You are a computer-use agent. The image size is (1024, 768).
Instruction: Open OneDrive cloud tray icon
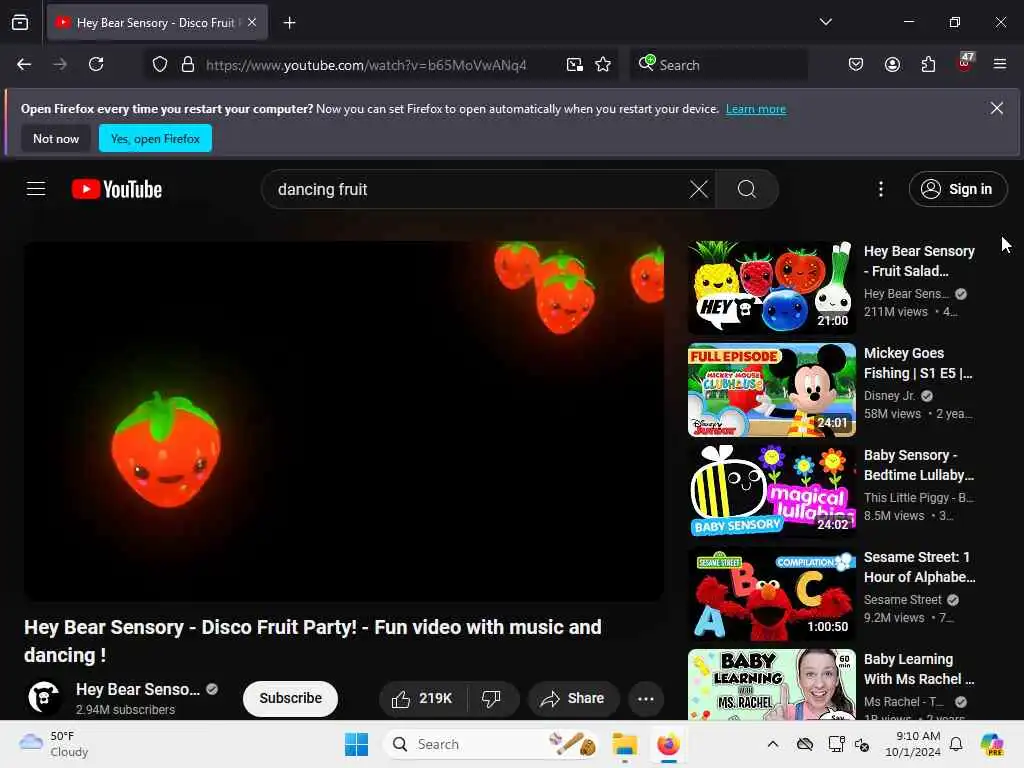pyautogui.click(x=805, y=744)
